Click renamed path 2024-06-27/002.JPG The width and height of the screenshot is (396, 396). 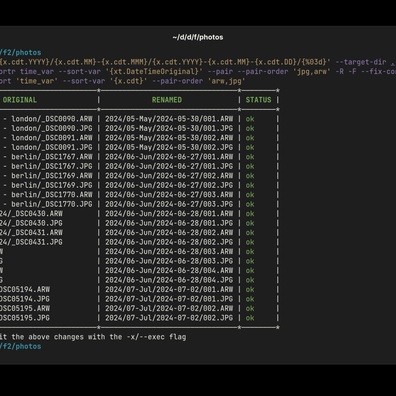[x=169, y=185]
